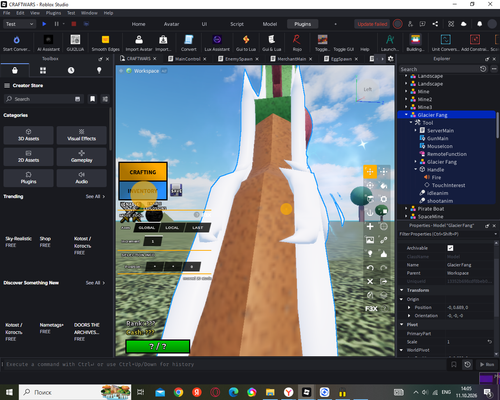
Task: Select the GunMain script in Explorer
Action: (x=437, y=138)
